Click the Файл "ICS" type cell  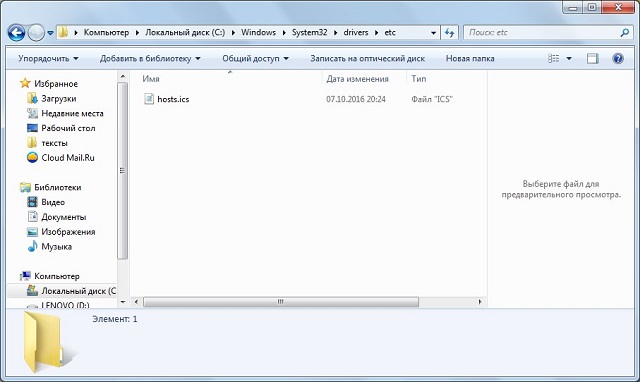pyautogui.click(x=432, y=99)
